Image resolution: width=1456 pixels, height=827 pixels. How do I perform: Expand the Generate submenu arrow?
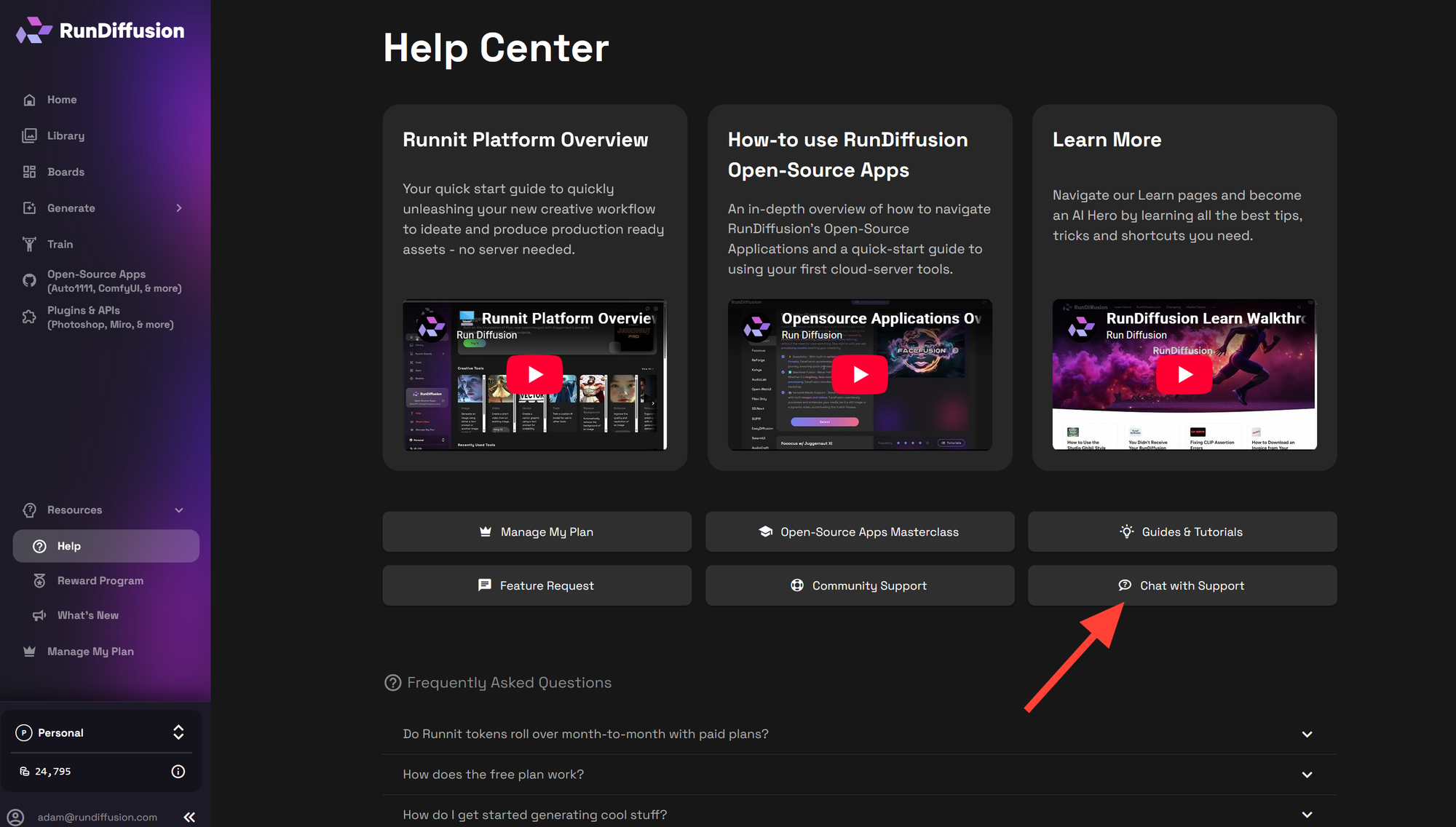179,208
